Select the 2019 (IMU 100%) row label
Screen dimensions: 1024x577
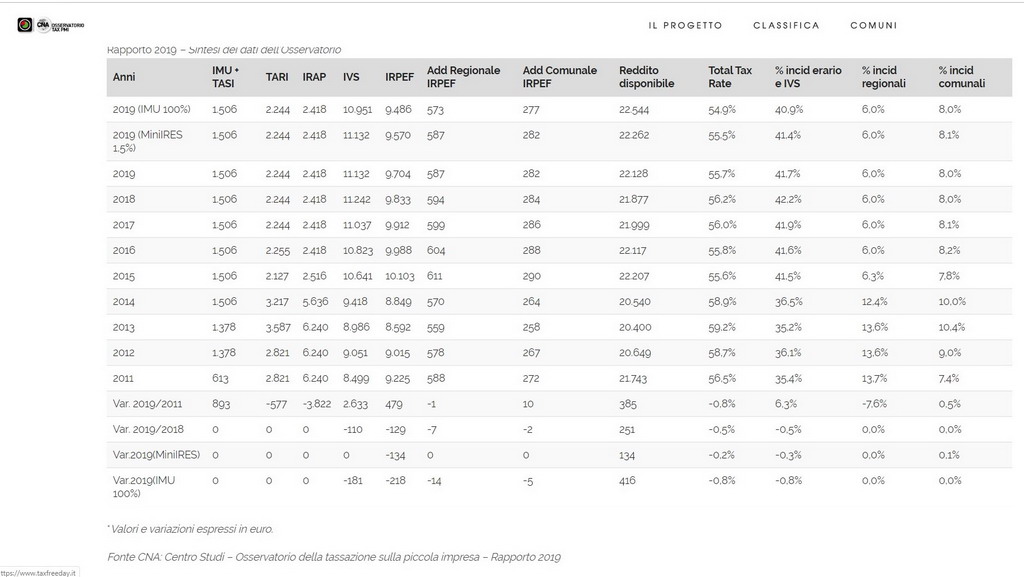tap(151, 109)
